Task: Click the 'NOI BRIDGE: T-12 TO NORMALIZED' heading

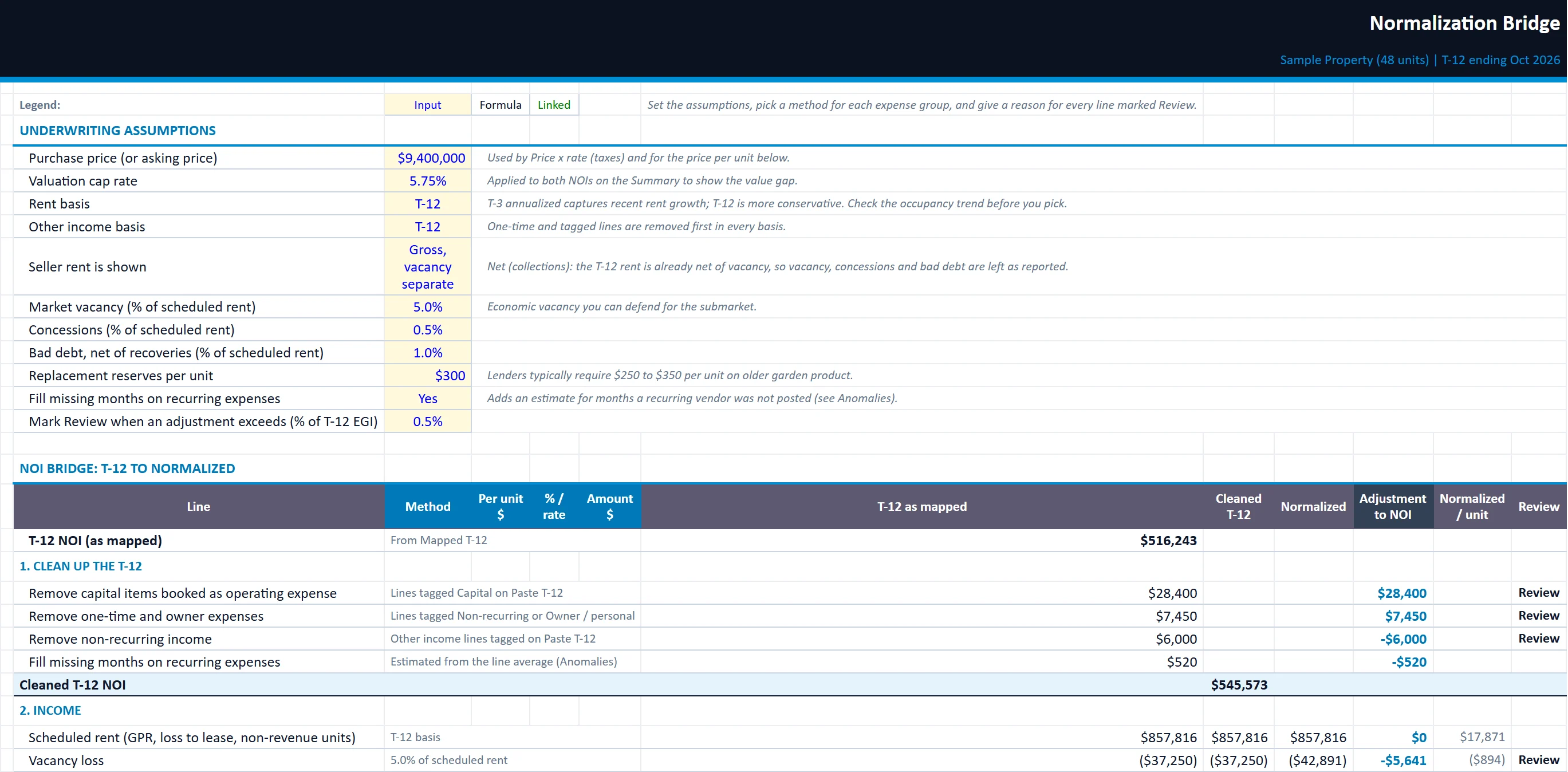Action: pos(127,468)
